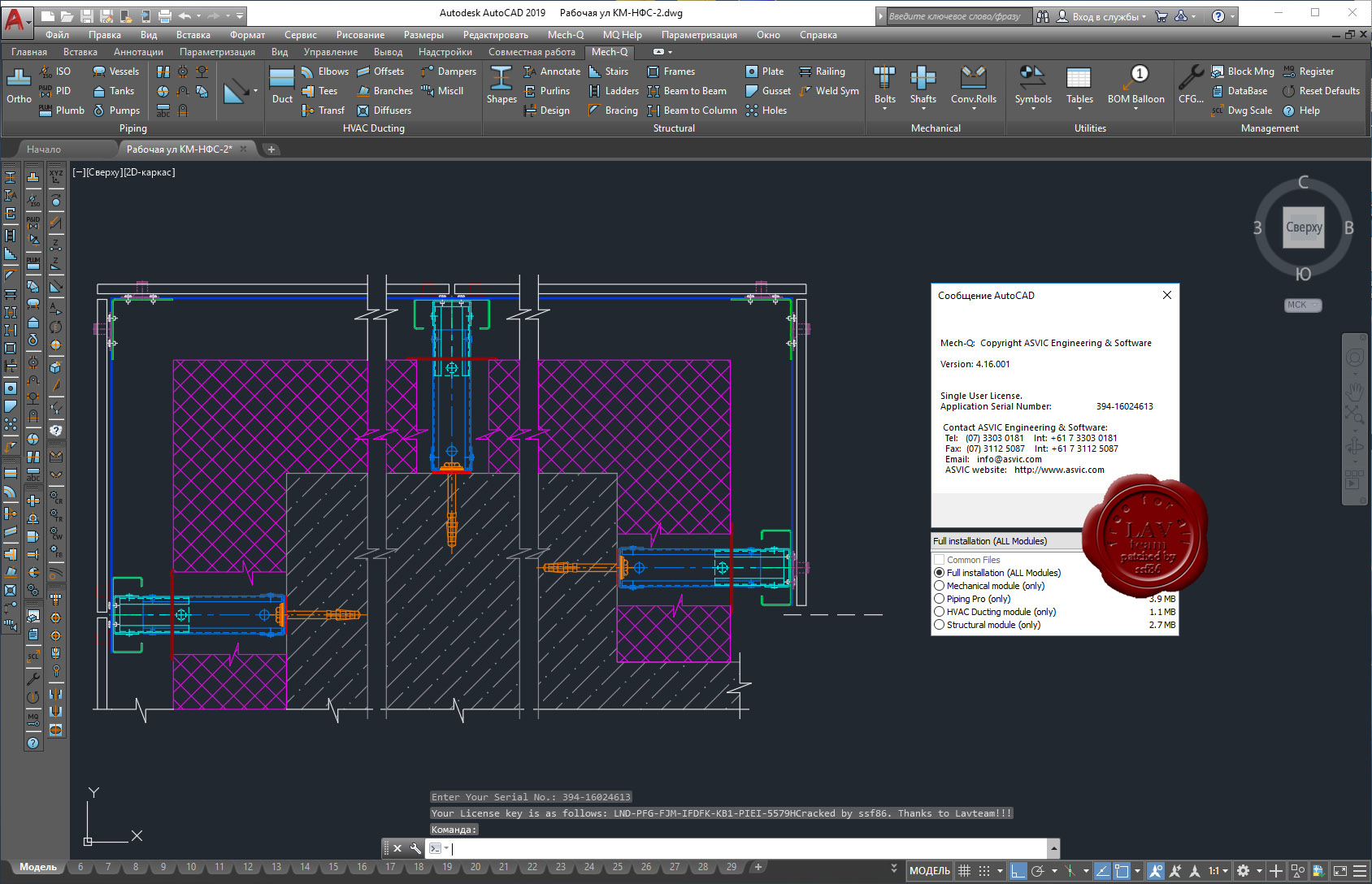1372x884 pixels.
Task: Select the Railing tool
Action: tap(822, 71)
